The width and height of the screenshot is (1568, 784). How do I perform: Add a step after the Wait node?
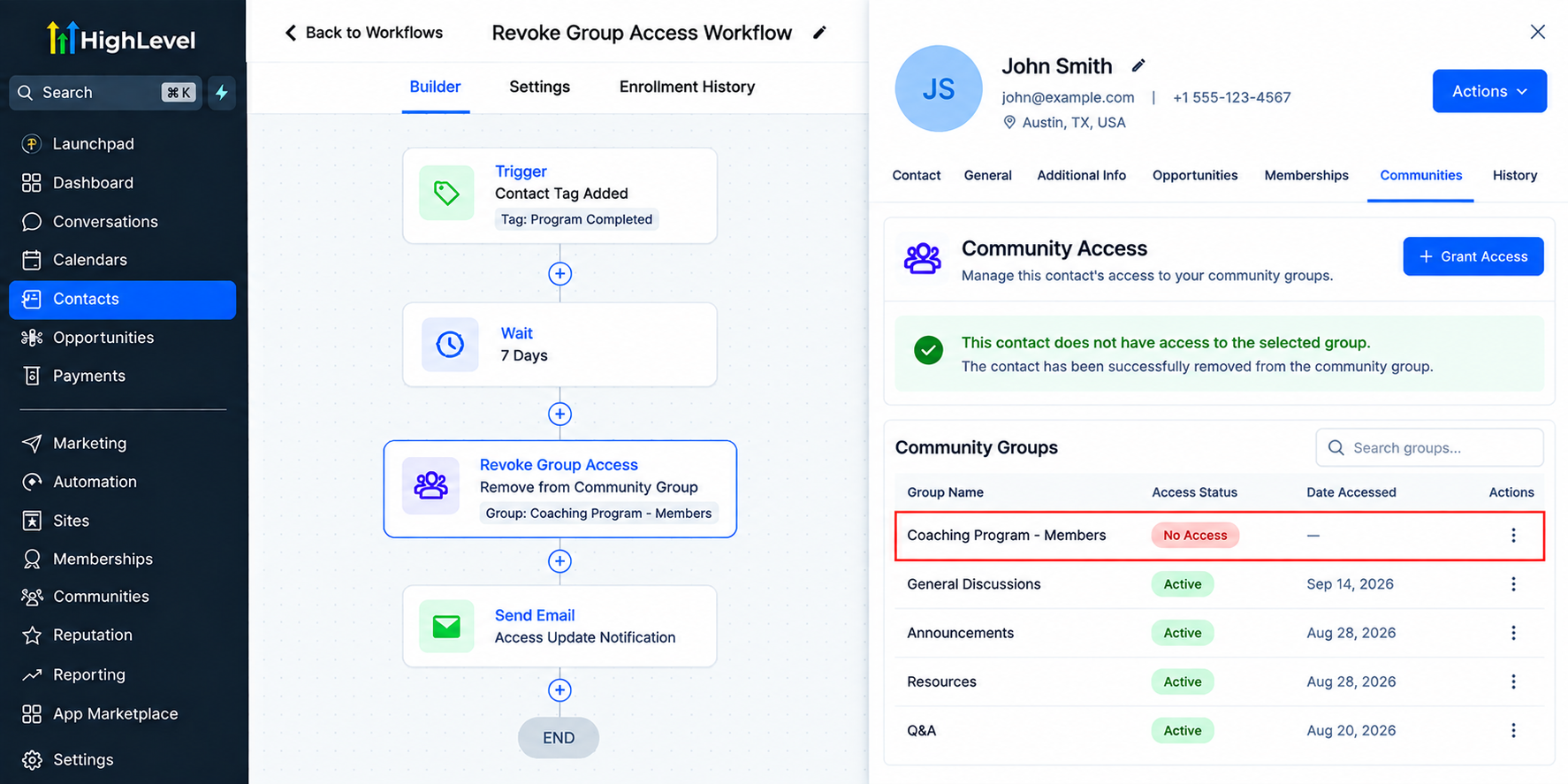pos(559,414)
